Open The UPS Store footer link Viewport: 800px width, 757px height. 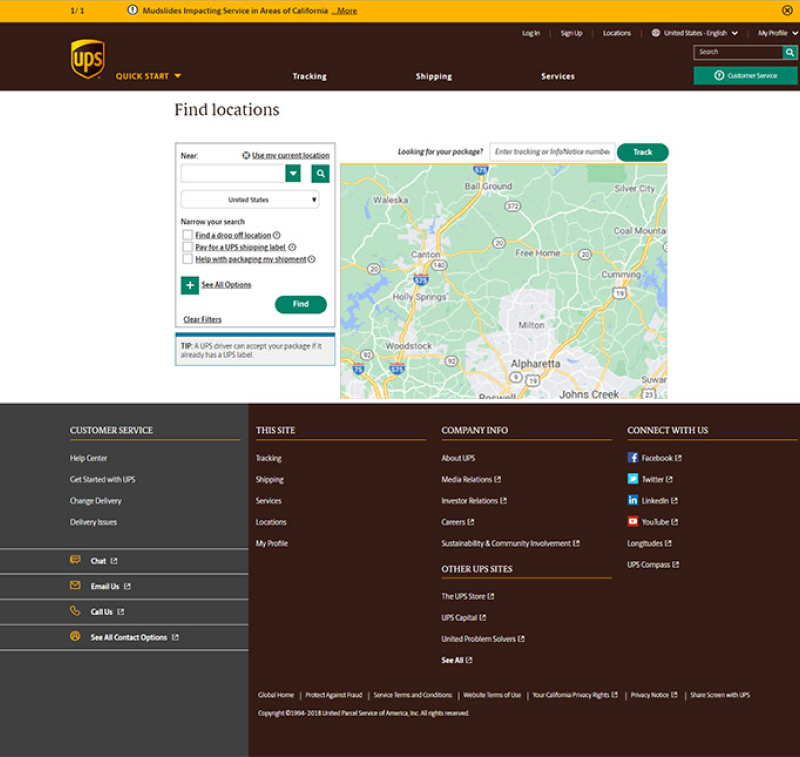pyautogui.click(x=467, y=596)
